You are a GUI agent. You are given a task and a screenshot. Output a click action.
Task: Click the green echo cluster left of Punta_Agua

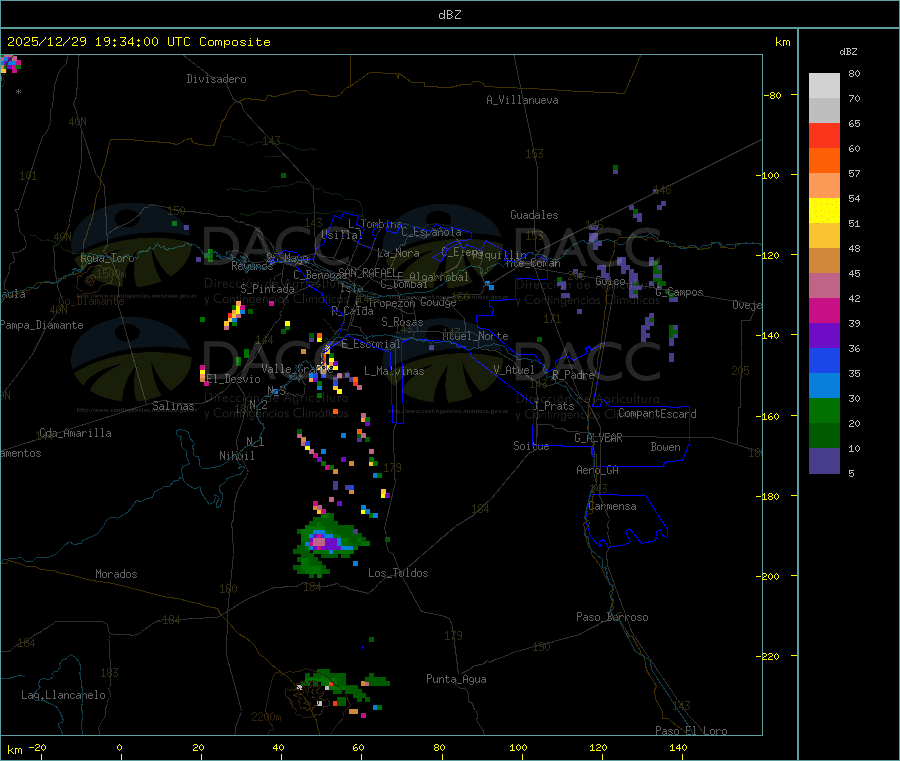[x=335, y=688]
